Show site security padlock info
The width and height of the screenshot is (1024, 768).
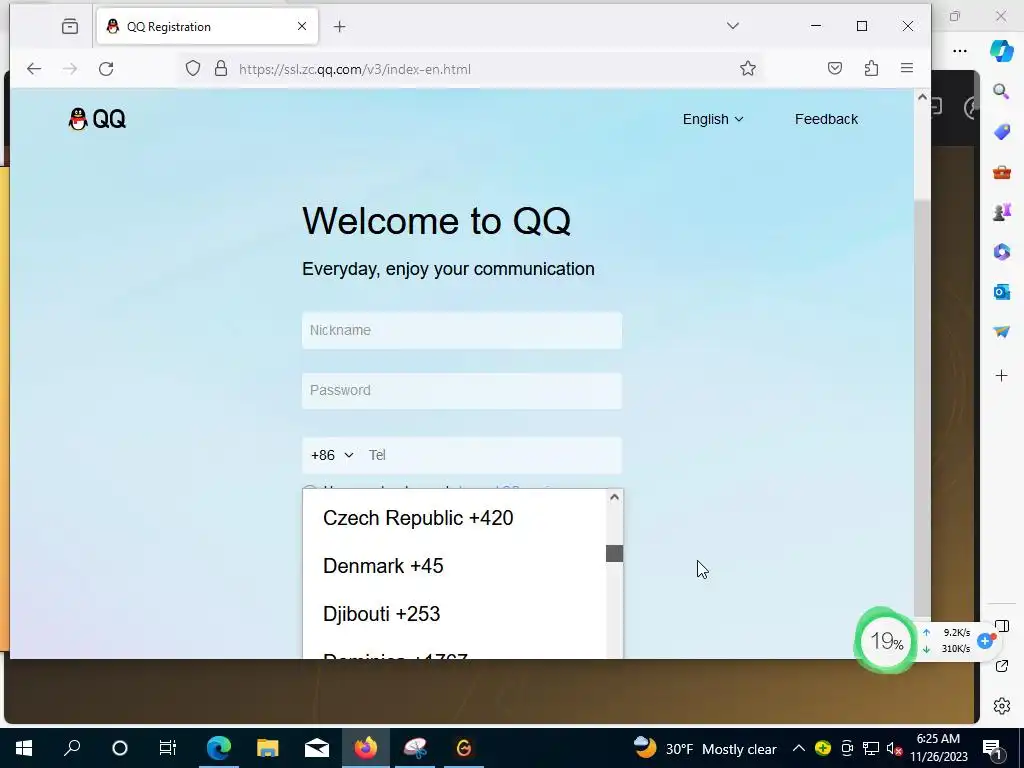(221, 69)
